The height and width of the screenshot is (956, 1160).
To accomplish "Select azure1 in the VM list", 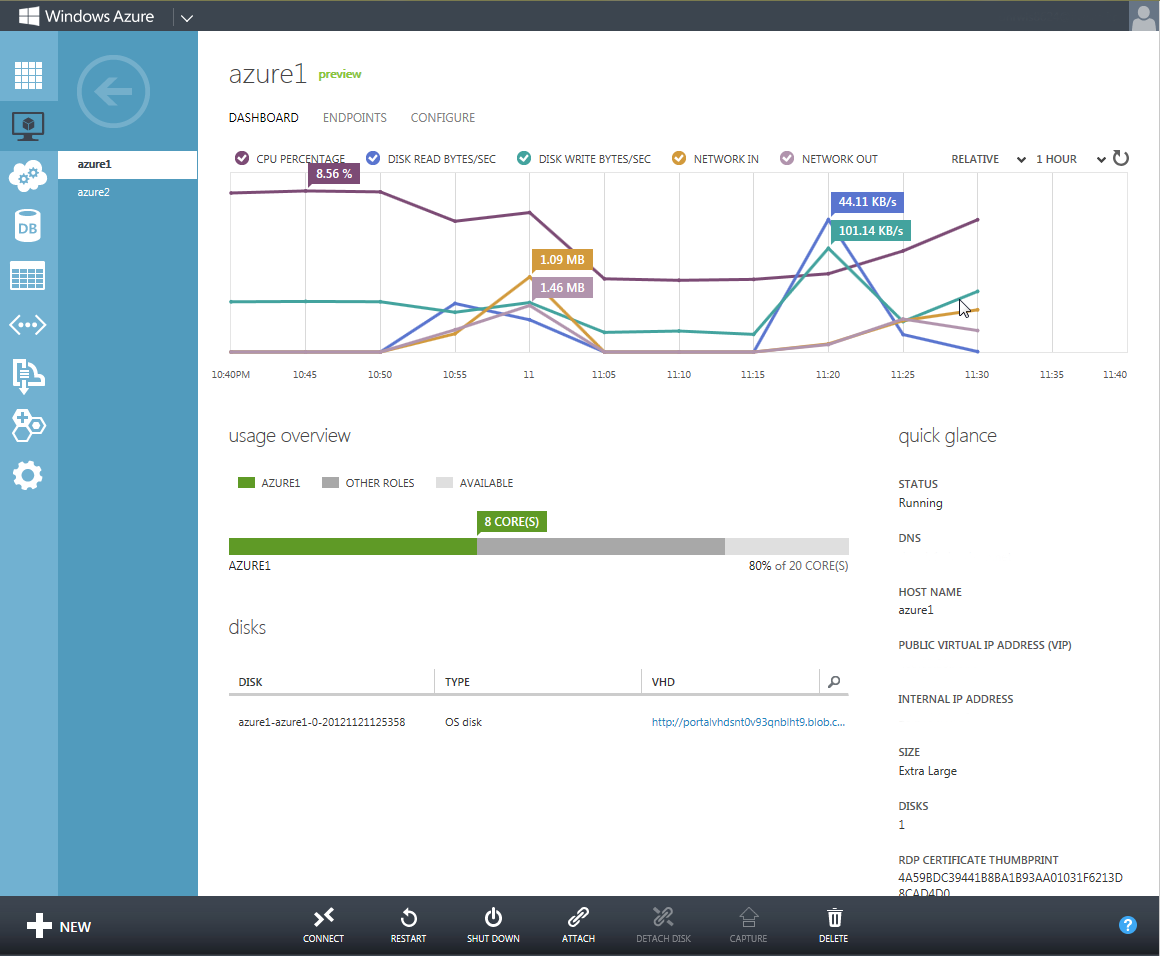I will pos(128,164).
